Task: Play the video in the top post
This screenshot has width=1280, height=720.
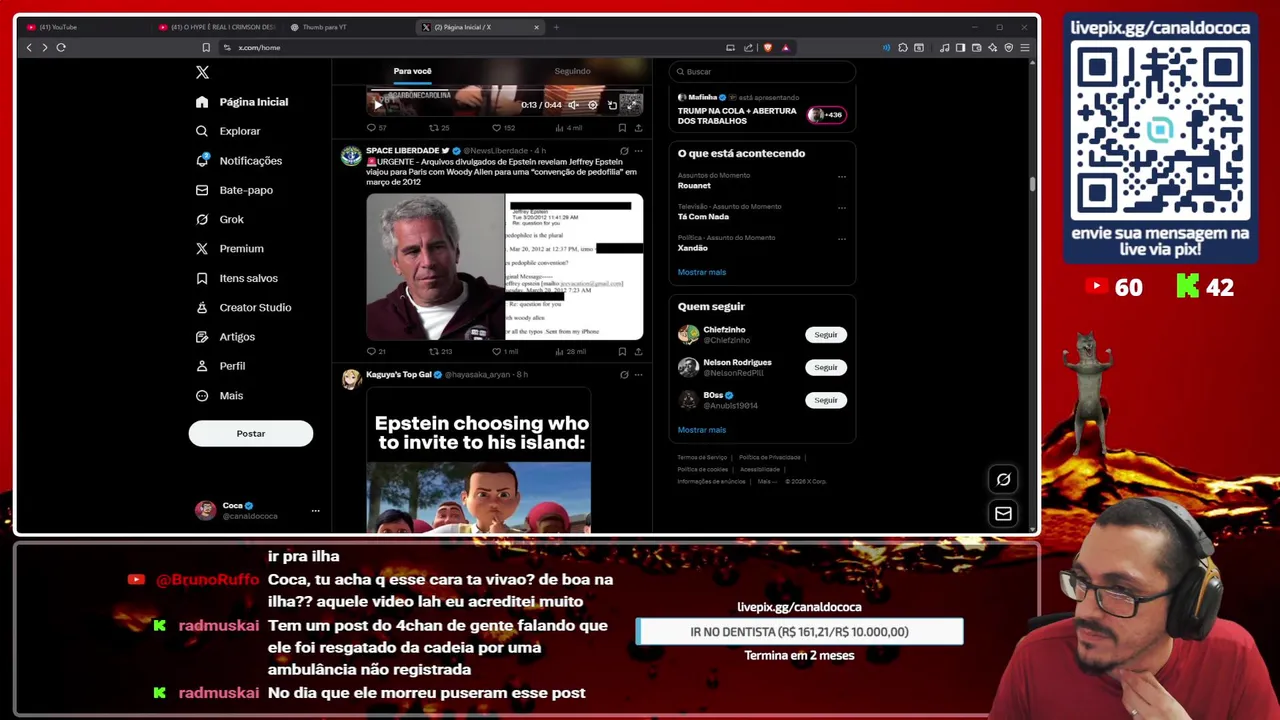Action: click(378, 104)
